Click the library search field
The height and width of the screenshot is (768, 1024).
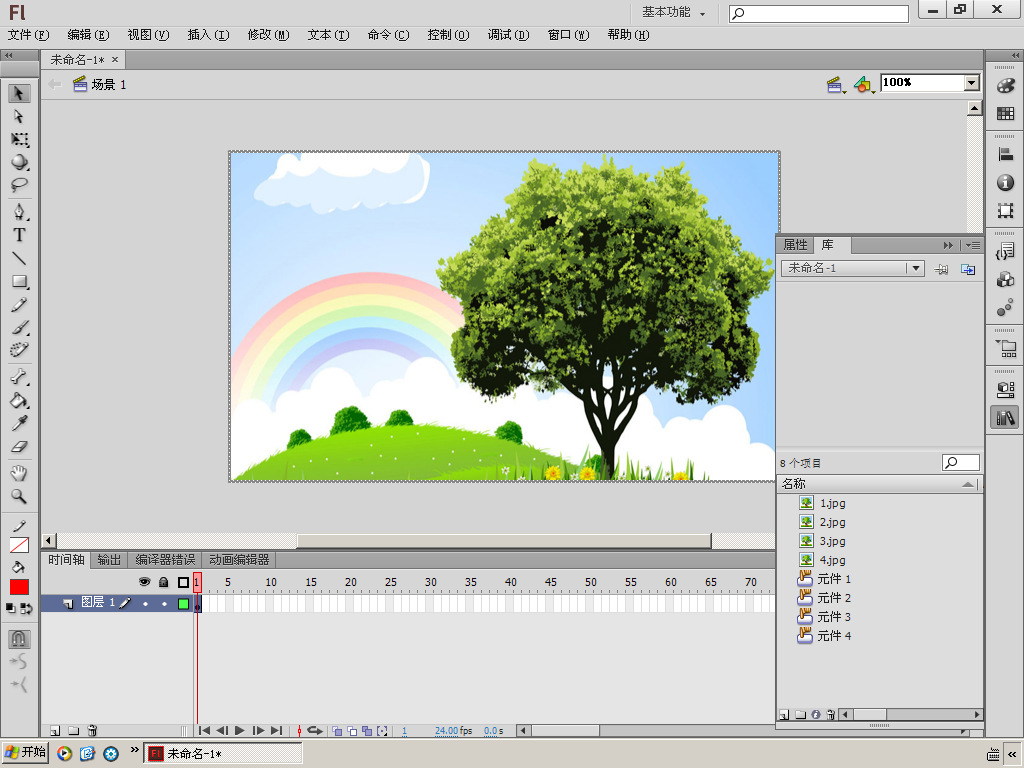pos(961,462)
